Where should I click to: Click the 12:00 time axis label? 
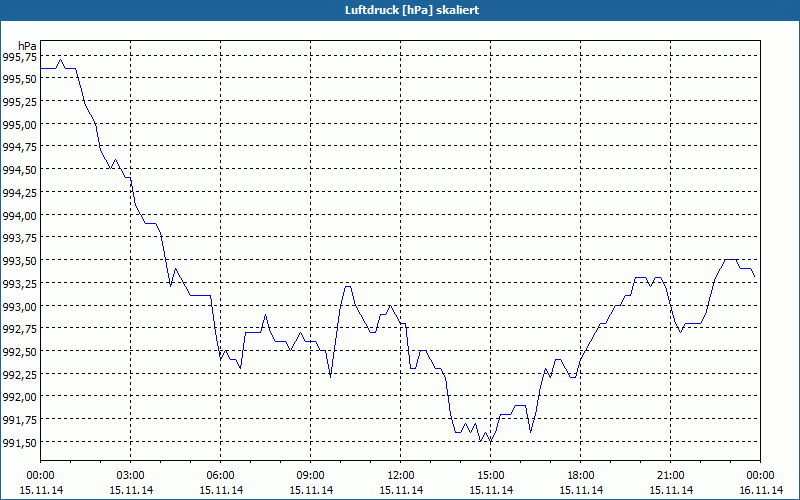[x=401, y=476]
